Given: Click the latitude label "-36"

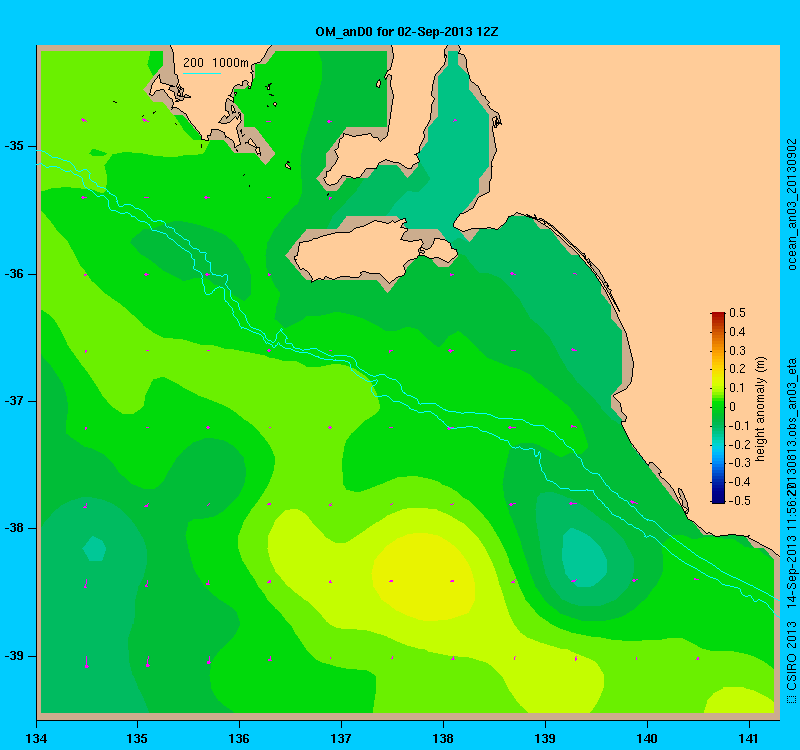Looking at the screenshot, I should [14, 274].
